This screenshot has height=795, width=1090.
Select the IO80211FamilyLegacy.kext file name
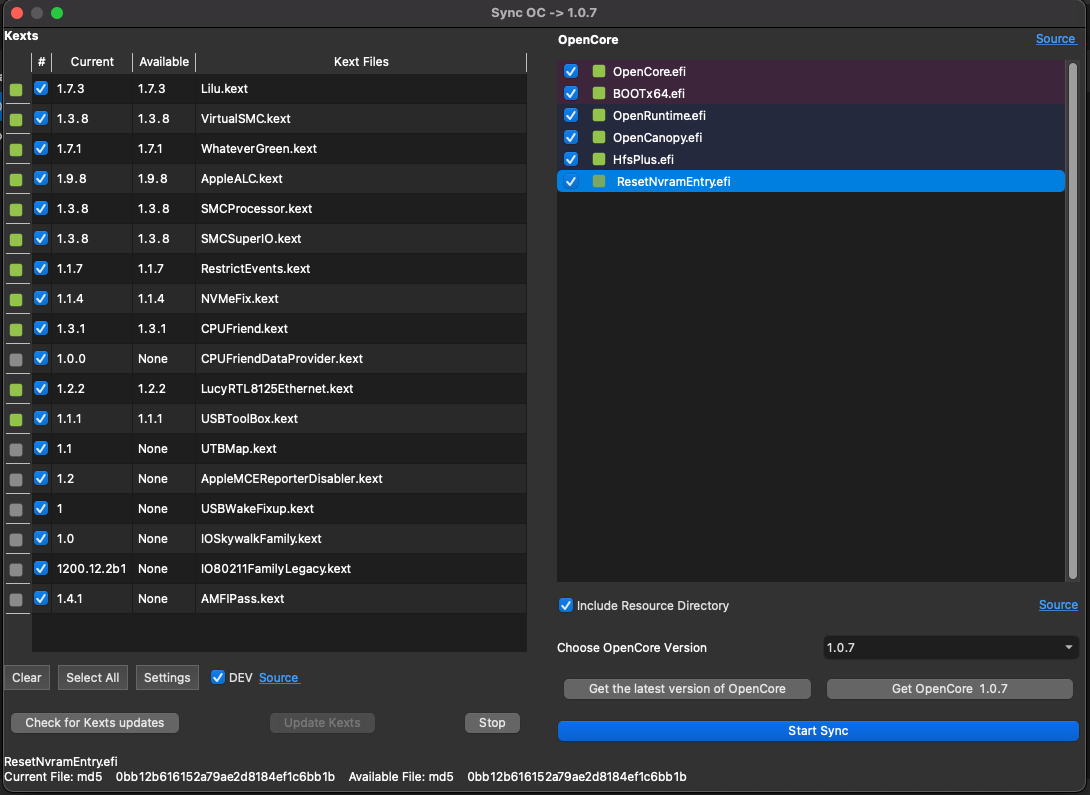pyautogui.click(x=275, y=568)
